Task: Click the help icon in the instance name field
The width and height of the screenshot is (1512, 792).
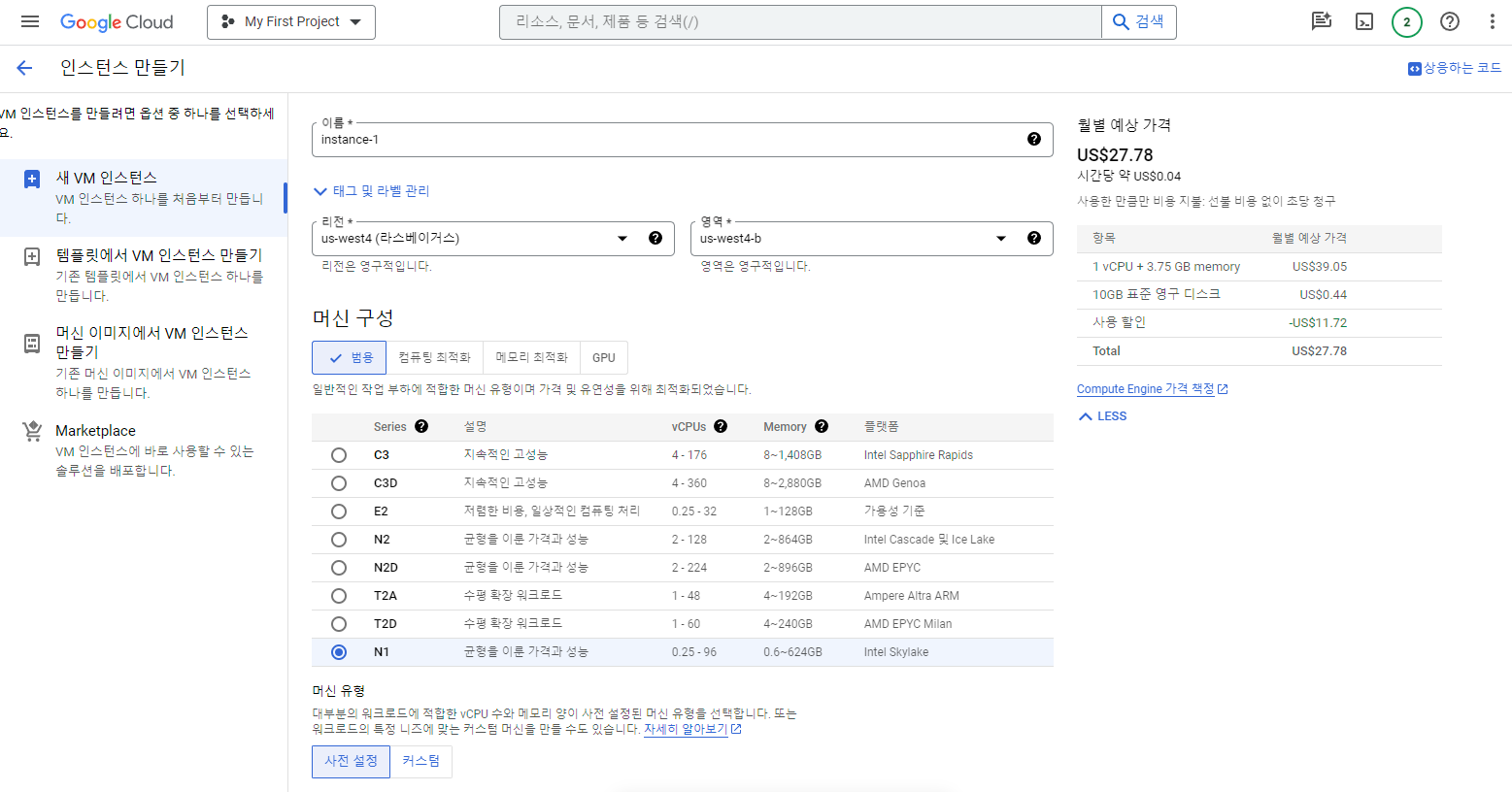Action: pyautogui.click(x=1034, y=139)
